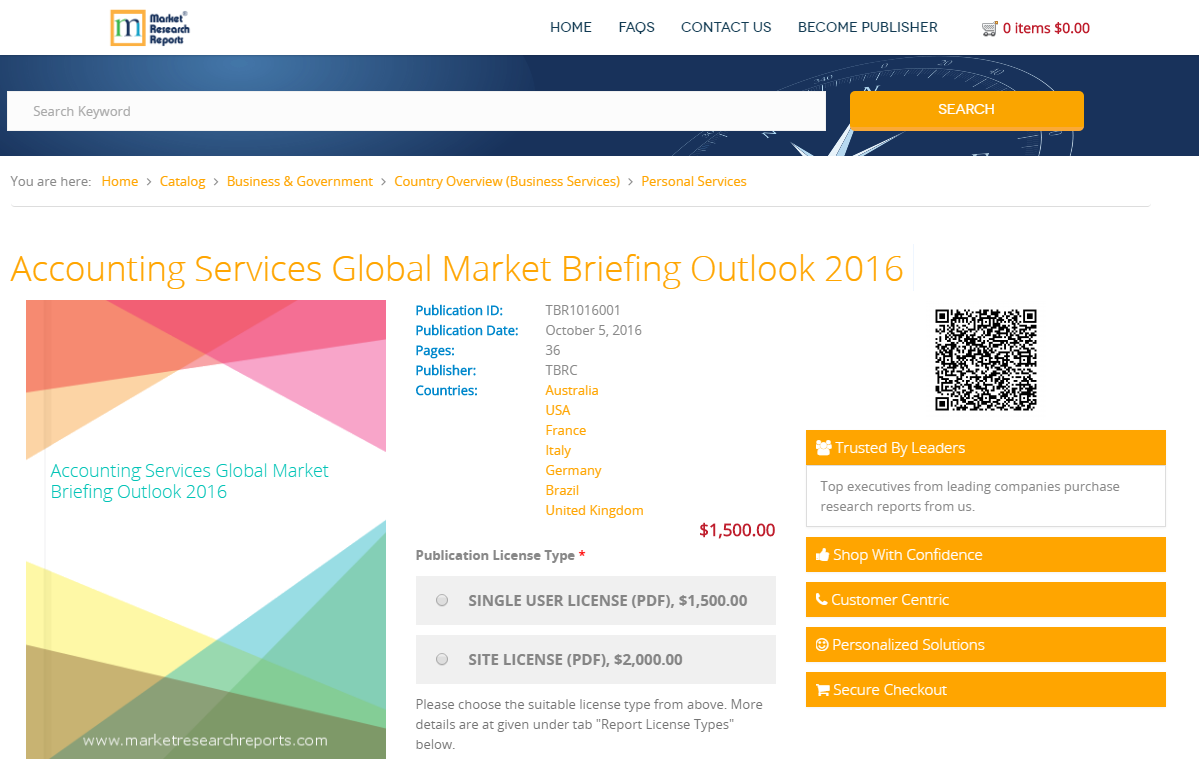Open the 0 items $0.00 cart link
Viewport: 1199px width, 761px height.
click(1046, 28)
